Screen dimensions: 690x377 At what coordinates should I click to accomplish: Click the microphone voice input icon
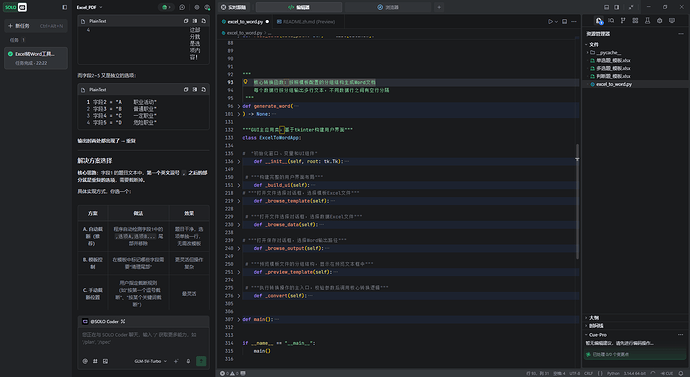coord(188,361)
